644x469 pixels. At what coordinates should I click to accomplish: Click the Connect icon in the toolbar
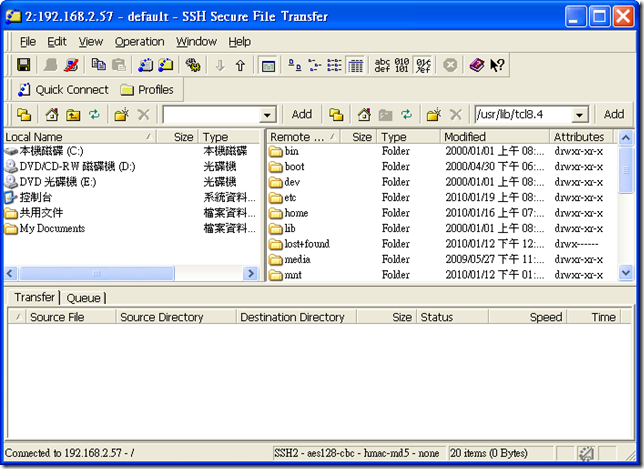(x=51, y=65)
